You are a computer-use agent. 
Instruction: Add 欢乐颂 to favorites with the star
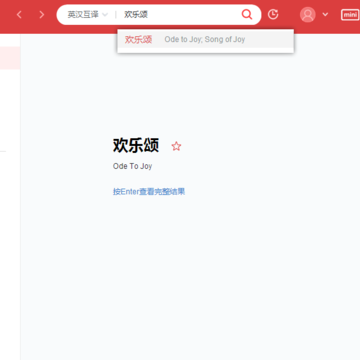(176, 146)
